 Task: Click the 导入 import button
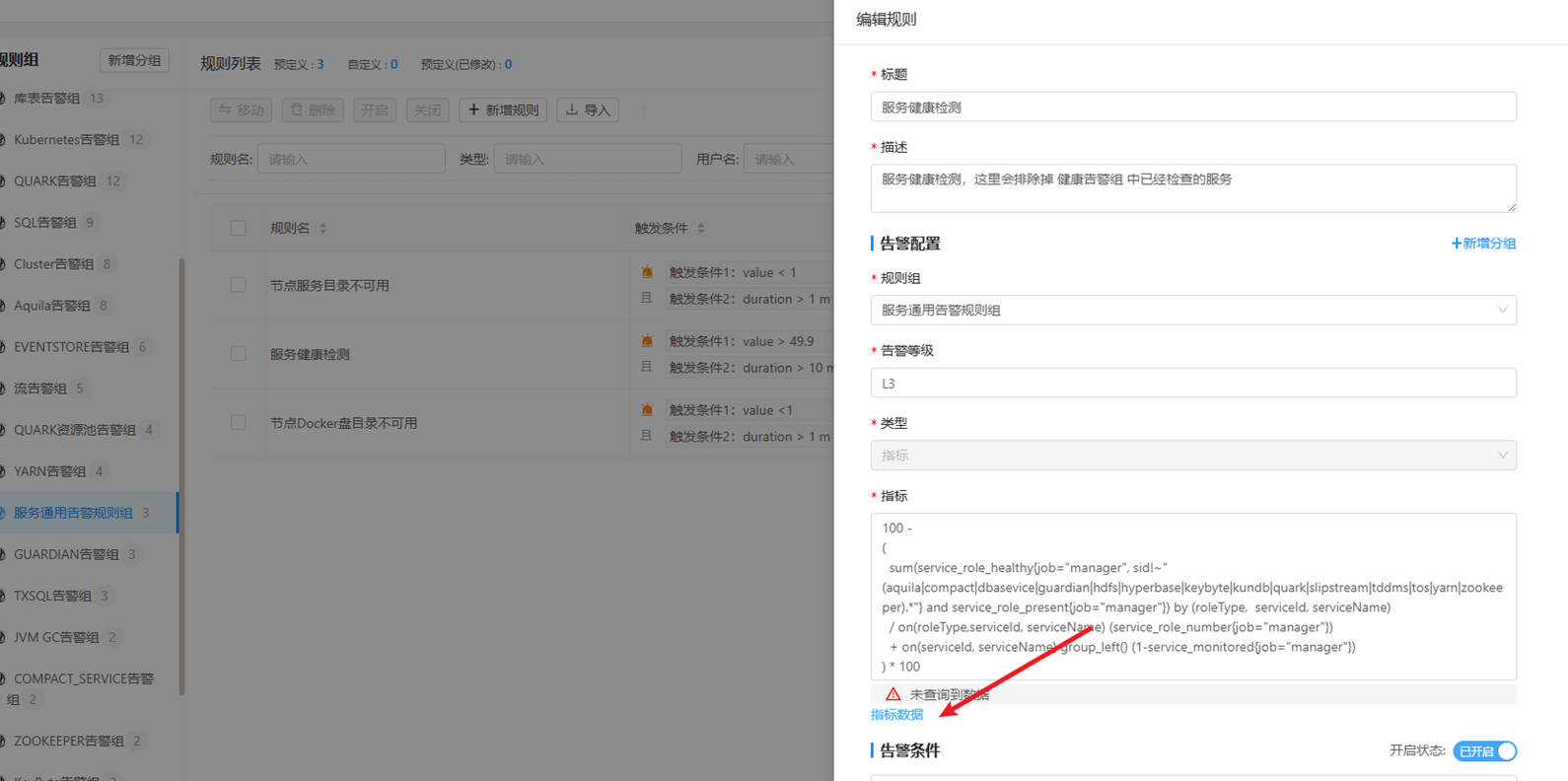pyautogui.click(x=588, y=110)
